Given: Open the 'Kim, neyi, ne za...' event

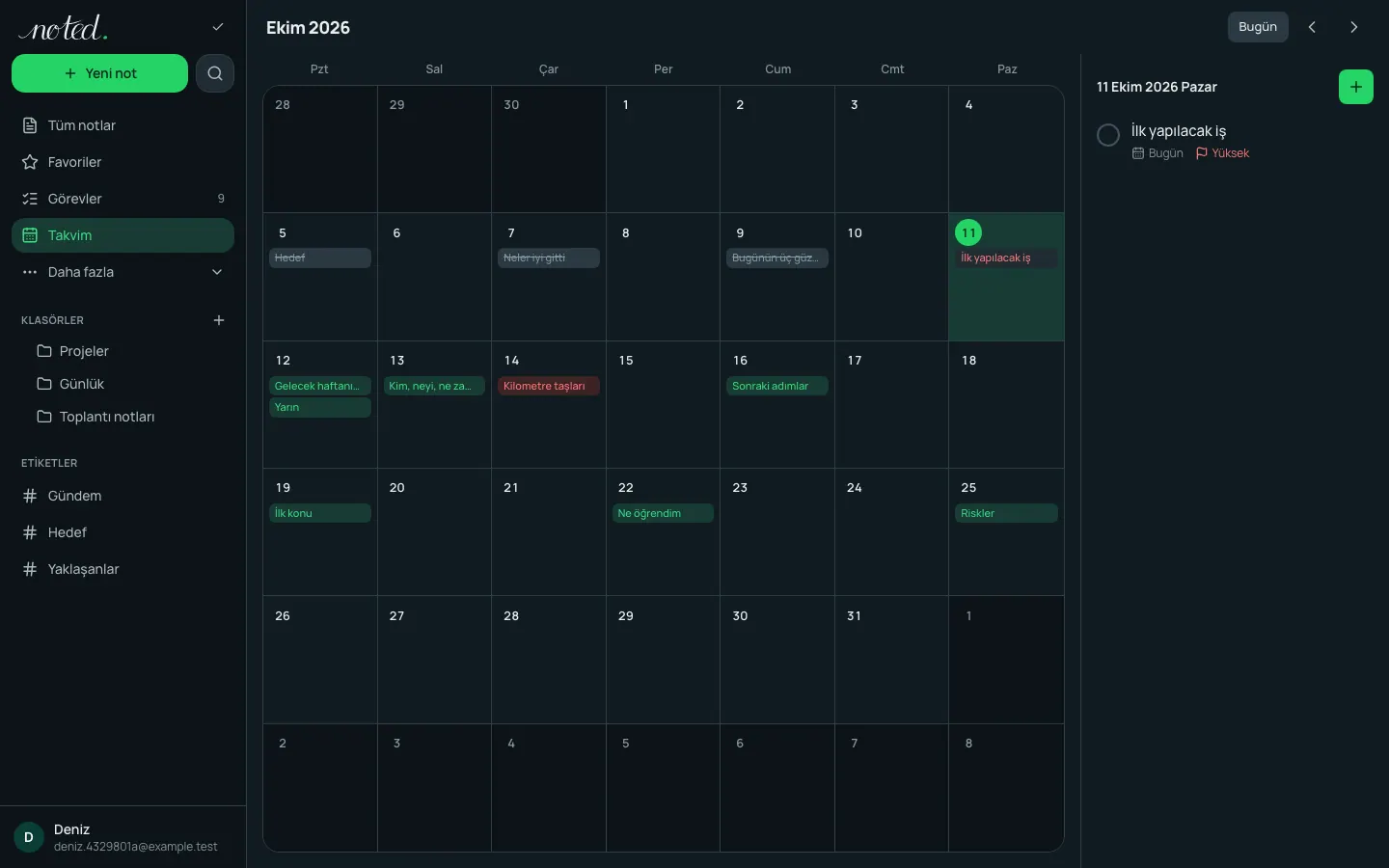Looking at the screenshot, I should pyautogui.click(x=434, y=386).
